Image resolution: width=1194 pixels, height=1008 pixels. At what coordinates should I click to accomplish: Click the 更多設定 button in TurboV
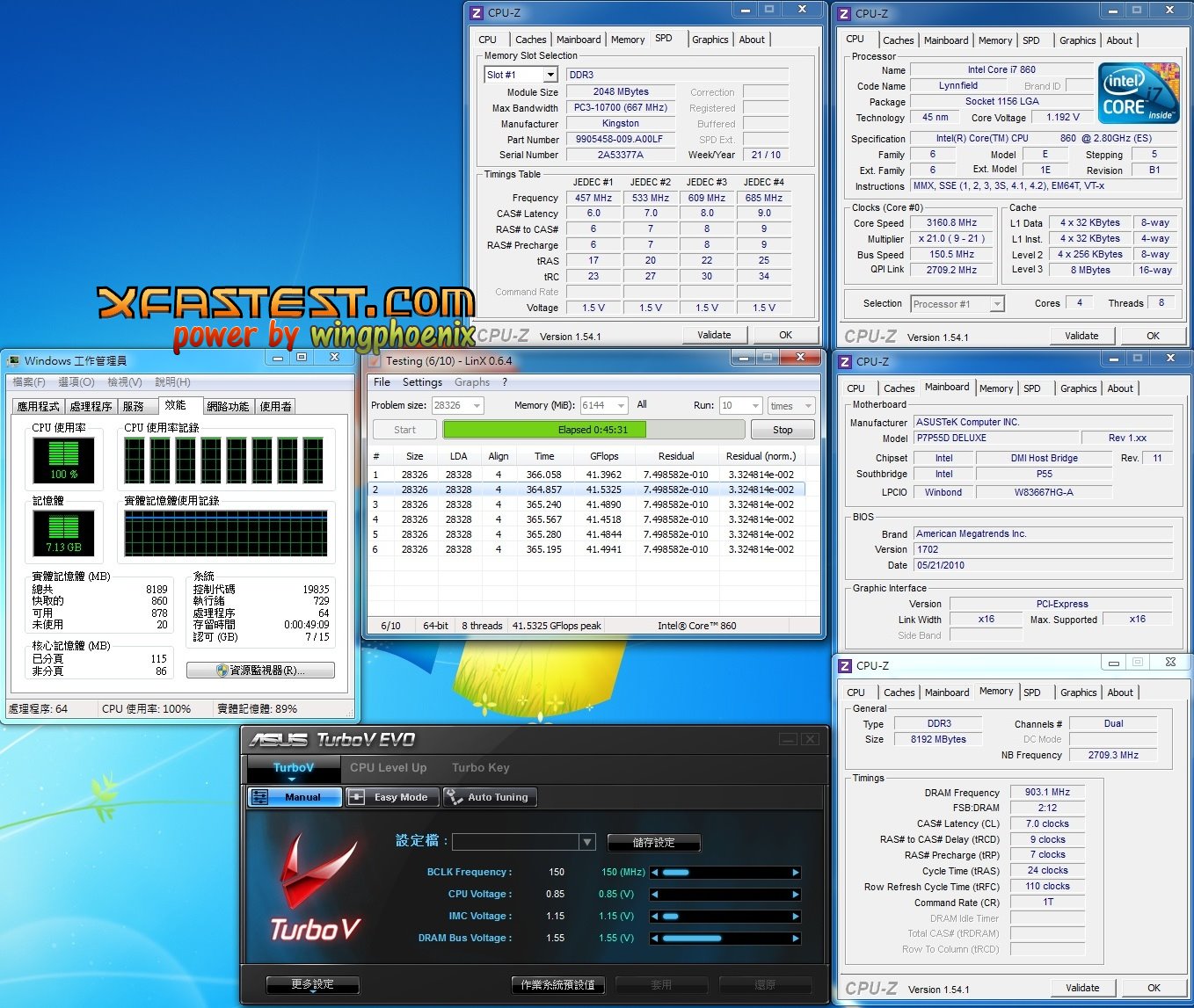(x=312, y=984)
